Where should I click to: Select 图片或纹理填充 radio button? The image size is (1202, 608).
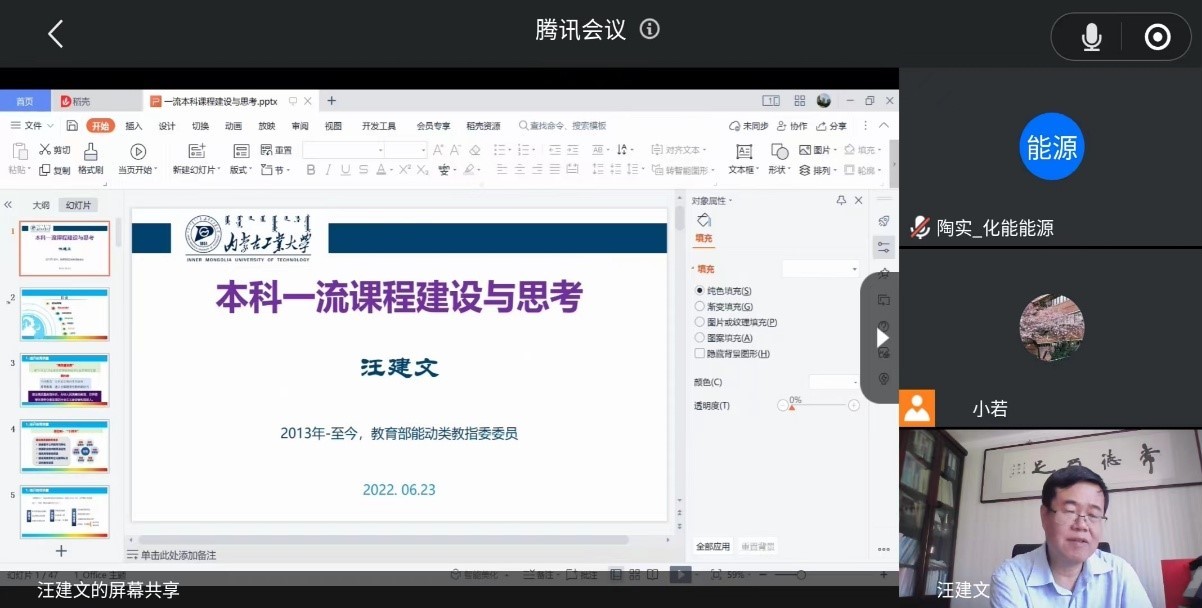click(x=700, y=322)
